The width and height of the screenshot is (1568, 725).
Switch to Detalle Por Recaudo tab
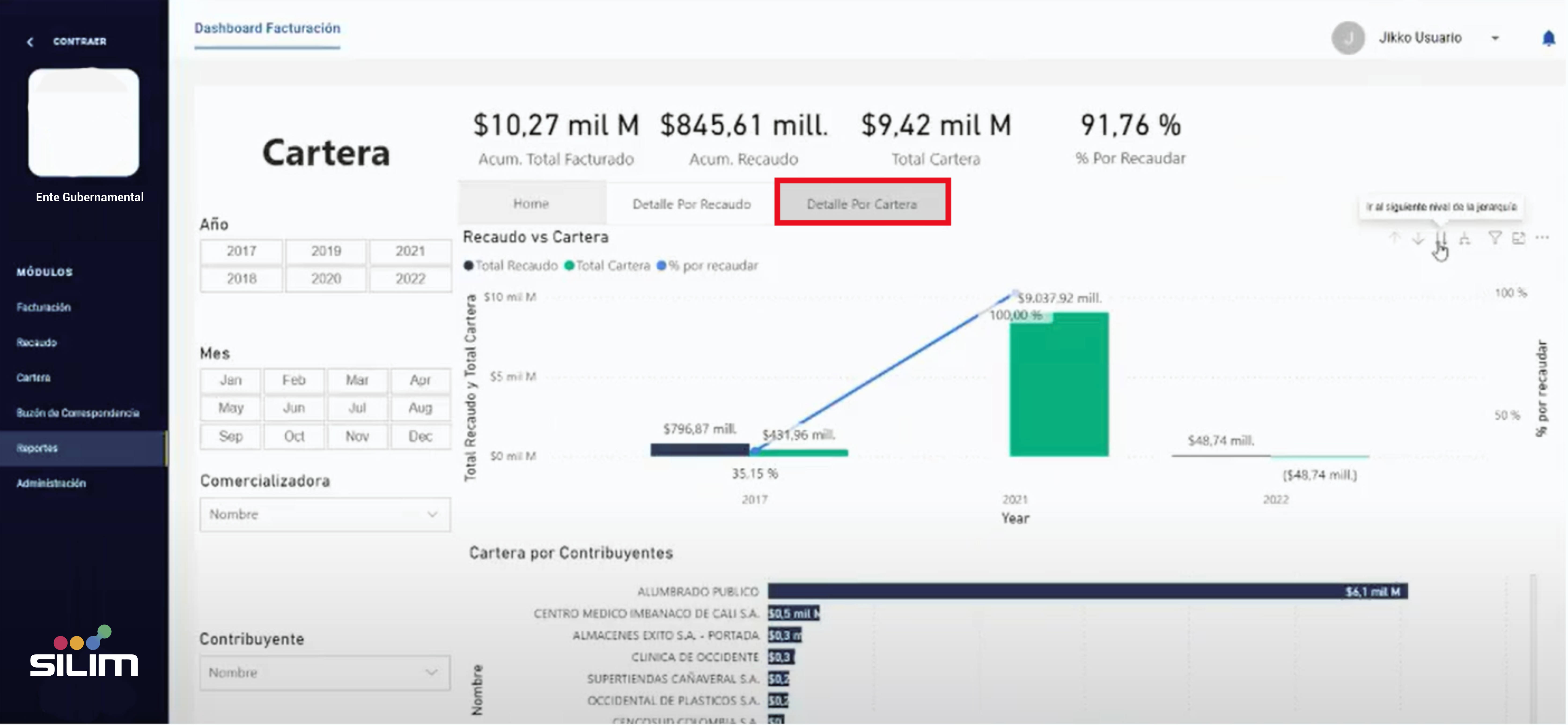coord(691,204)
